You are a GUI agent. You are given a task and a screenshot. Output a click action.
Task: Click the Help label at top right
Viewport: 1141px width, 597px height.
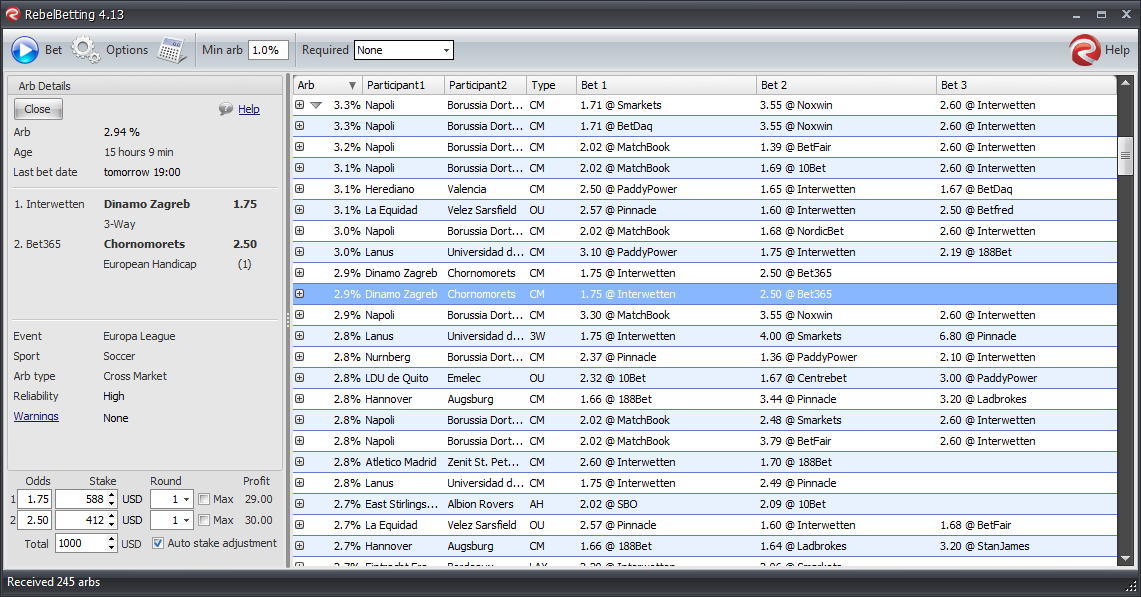tap(1117, 50)
